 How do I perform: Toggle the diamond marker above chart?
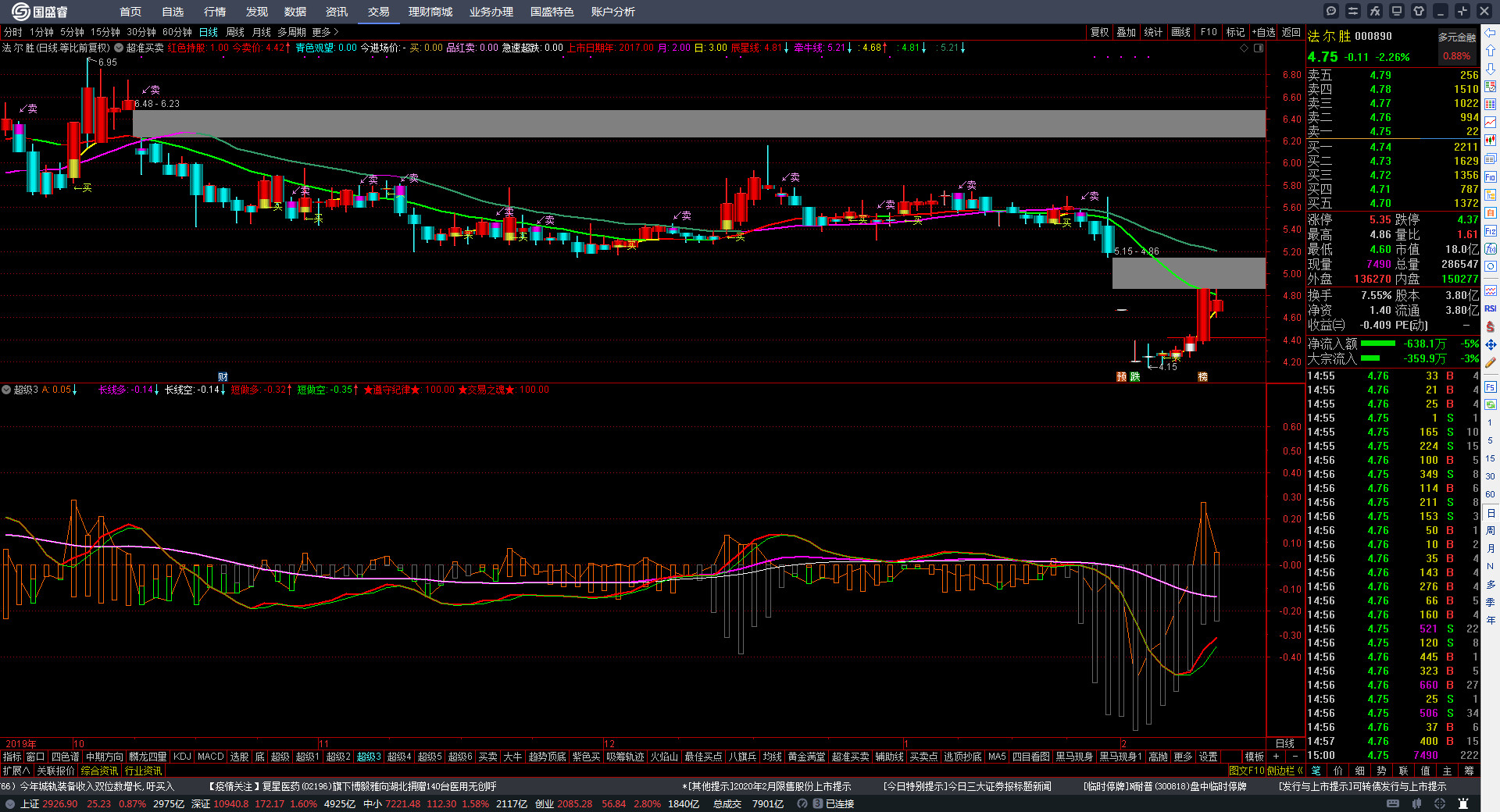point(1244,48)
